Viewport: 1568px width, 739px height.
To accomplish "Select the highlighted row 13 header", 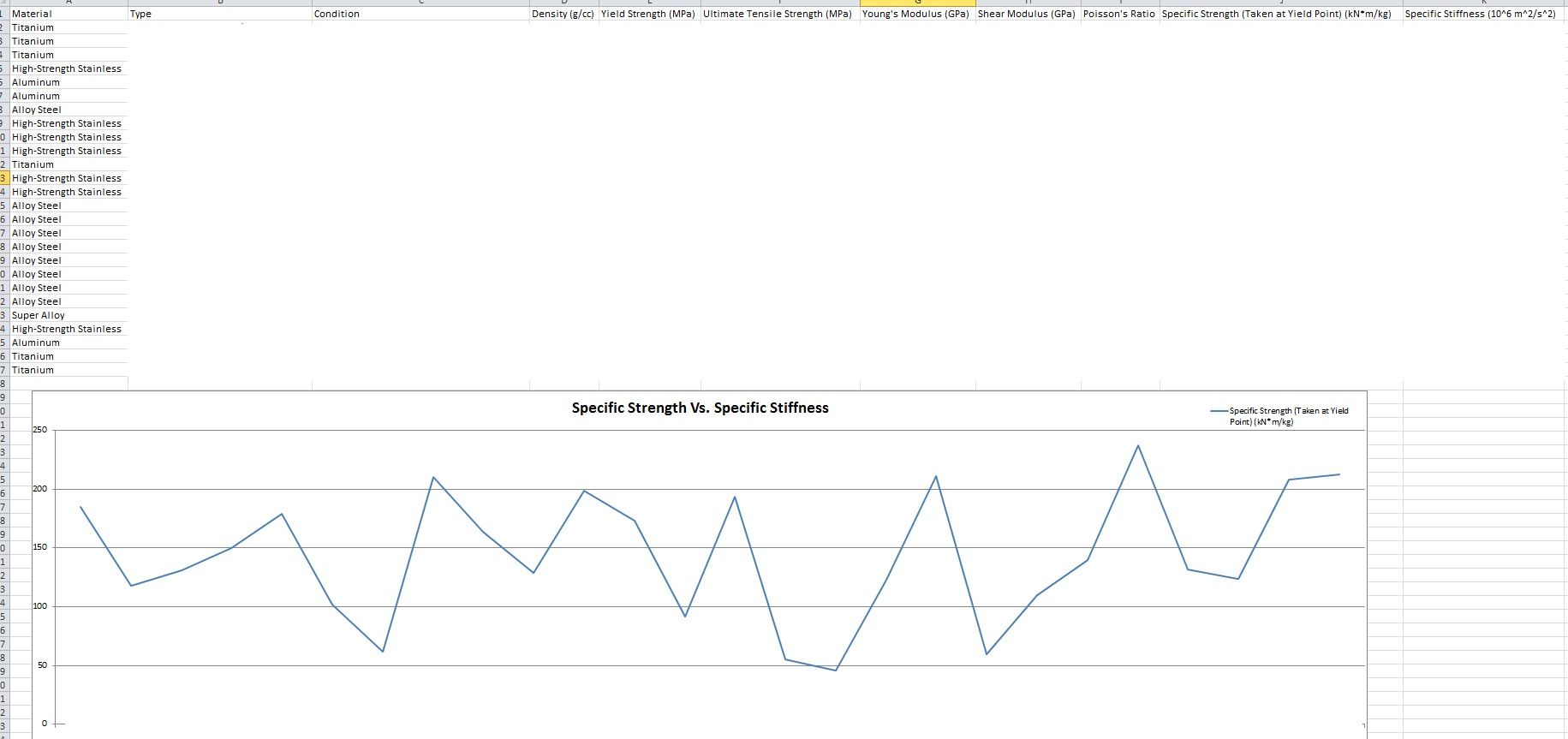I will (4, 178).
